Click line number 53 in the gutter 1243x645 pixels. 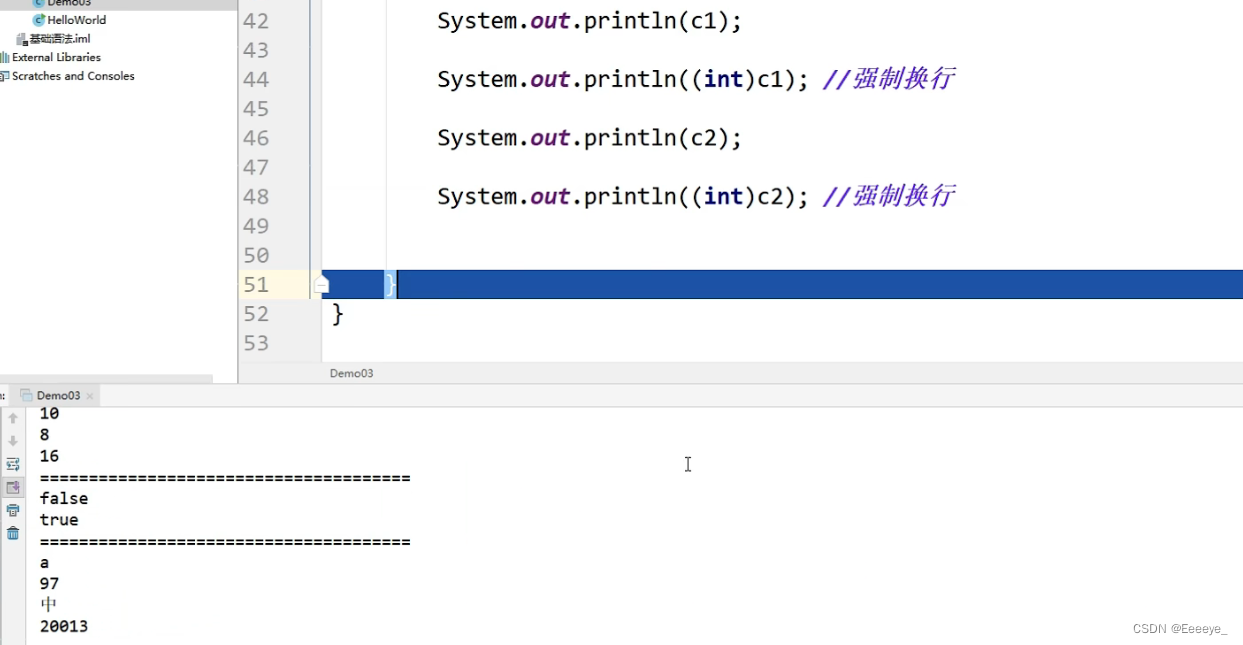[x=256, y=343]
